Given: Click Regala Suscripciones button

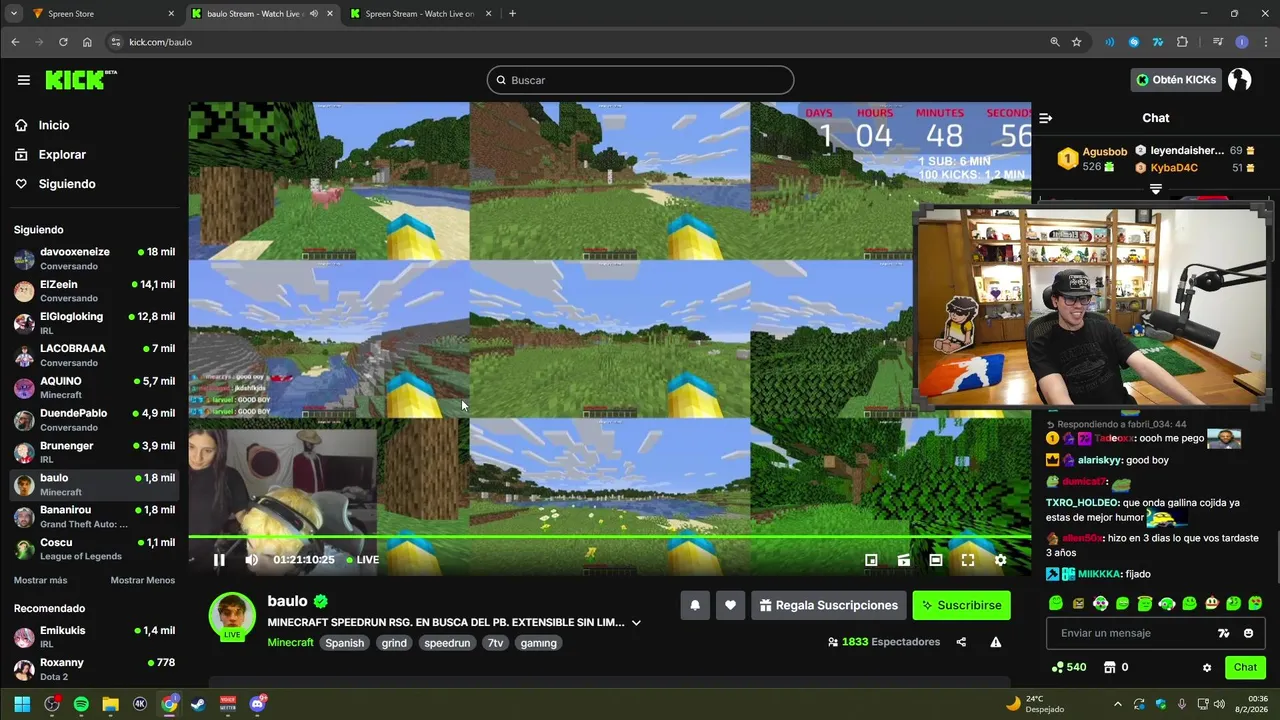Looking at the screenshot, I should click(829, 605).
